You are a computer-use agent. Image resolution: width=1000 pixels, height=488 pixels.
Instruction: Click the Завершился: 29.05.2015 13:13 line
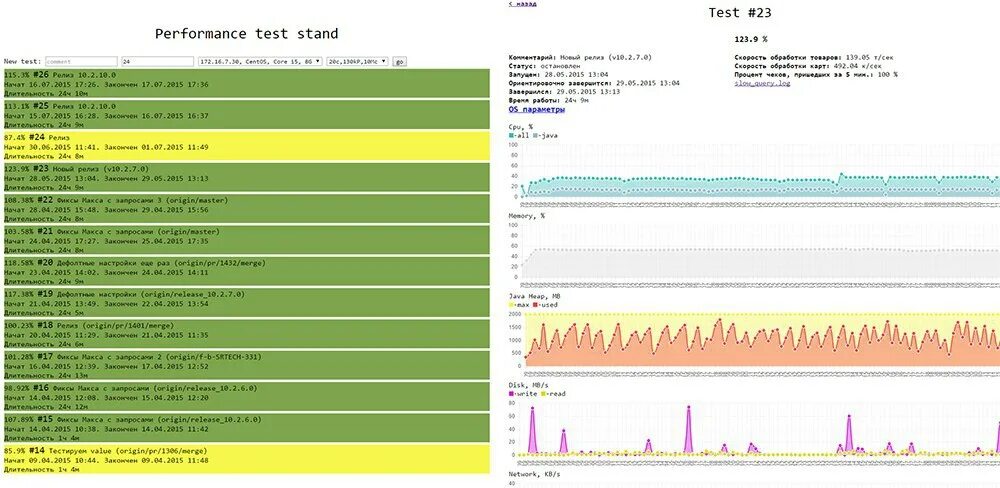pyautogui.click(x=564, y=92)
